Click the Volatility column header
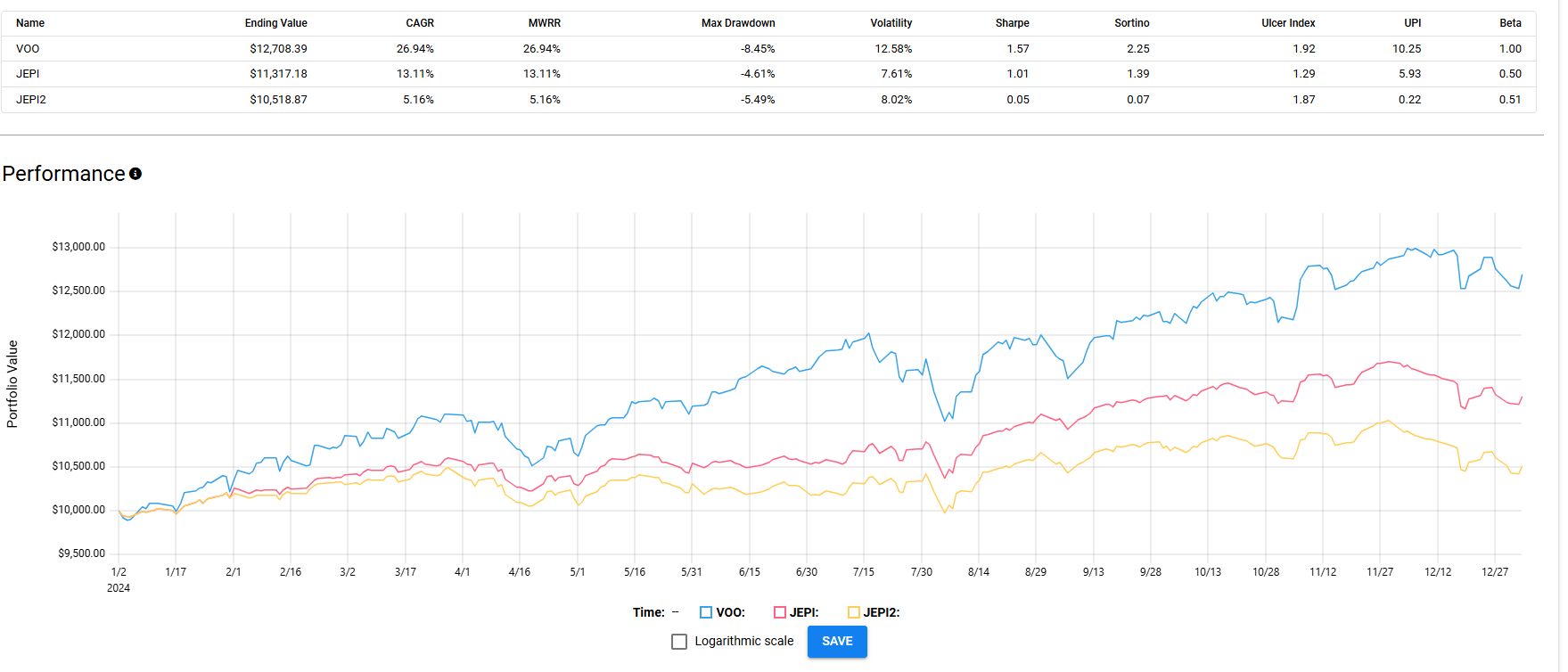The image size is (1568, 672). click(x=891, y=23)
